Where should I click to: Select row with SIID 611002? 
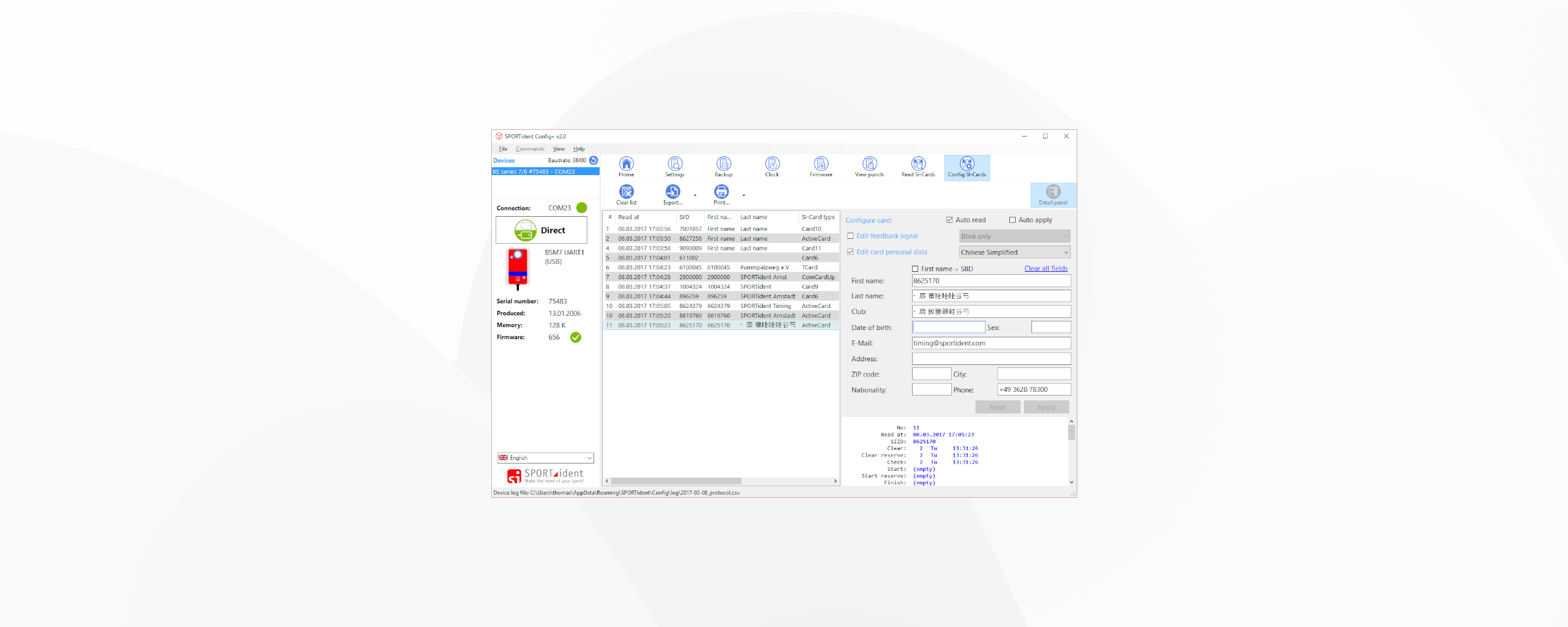[x=721, y=258]
